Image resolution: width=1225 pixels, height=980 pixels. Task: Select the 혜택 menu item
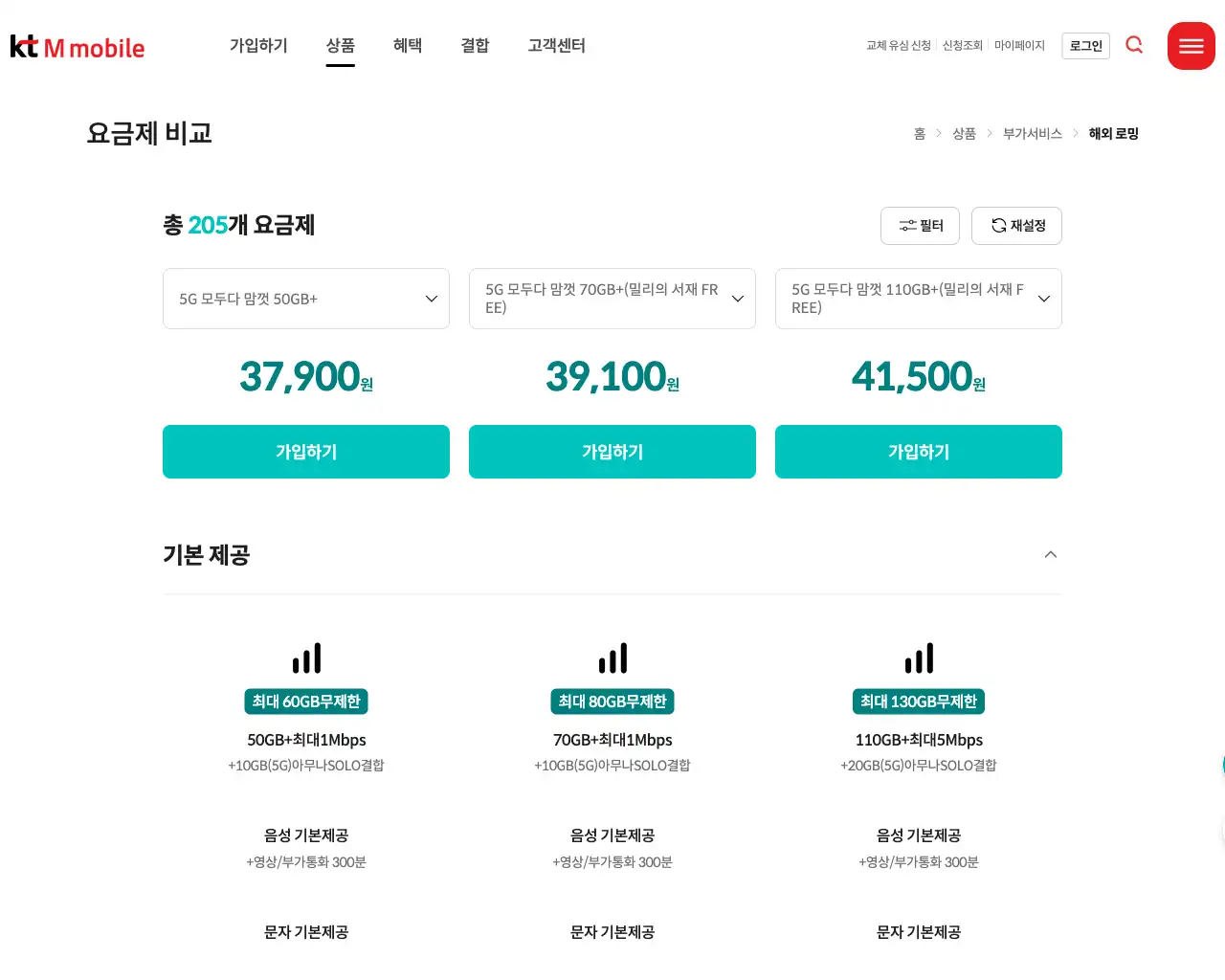click(x=408, y=46)
